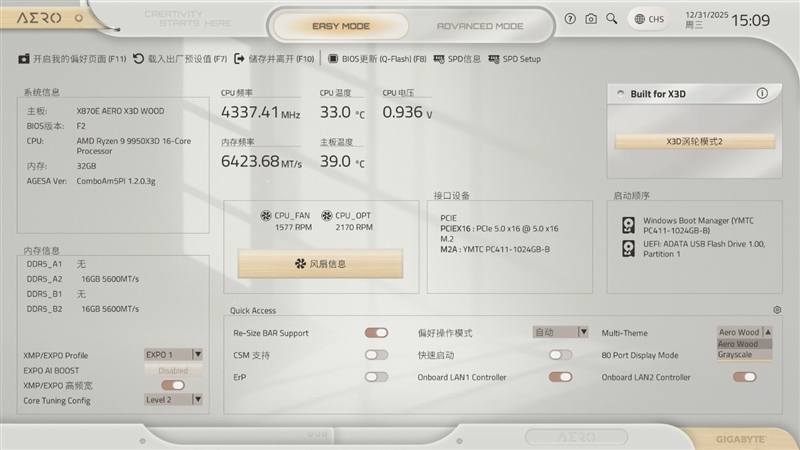The image size is (800, 450).
Task: Click the Built for X3D info icon
Action: click(x=762, y=93)
